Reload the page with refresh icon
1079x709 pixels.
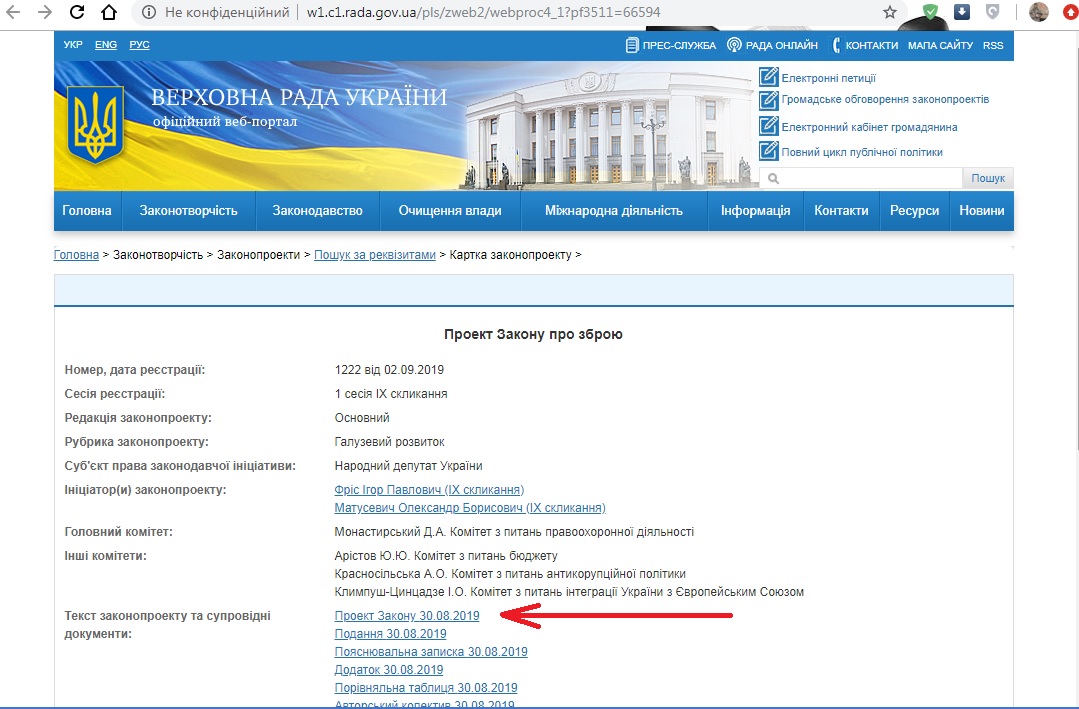[x=77, y=12]
